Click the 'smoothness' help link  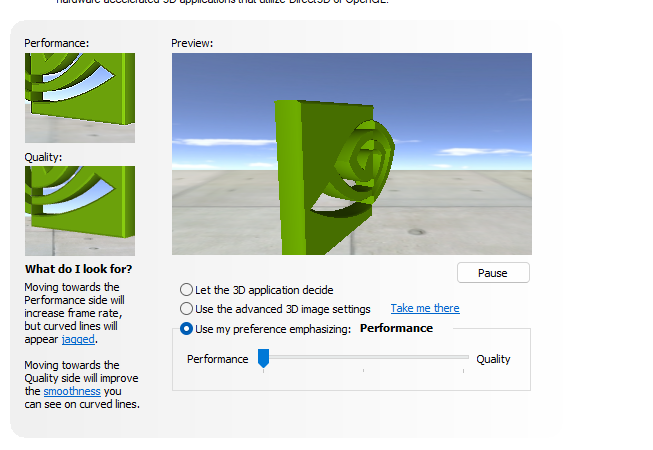[x=72, y=391]
